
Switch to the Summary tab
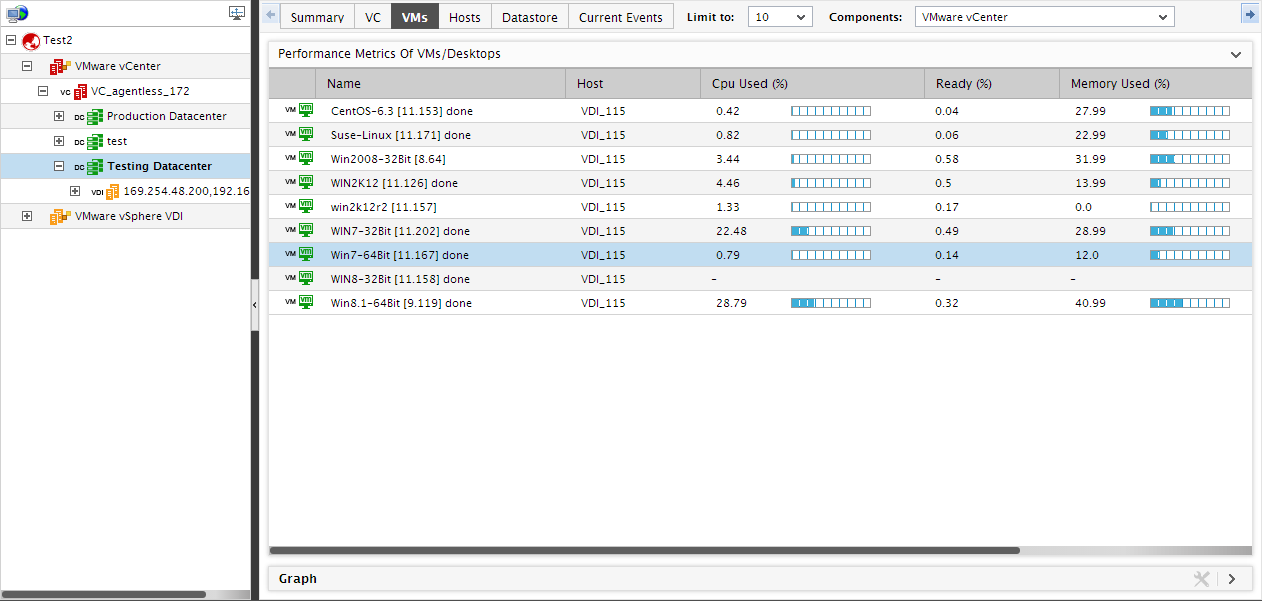click(317, 17)
